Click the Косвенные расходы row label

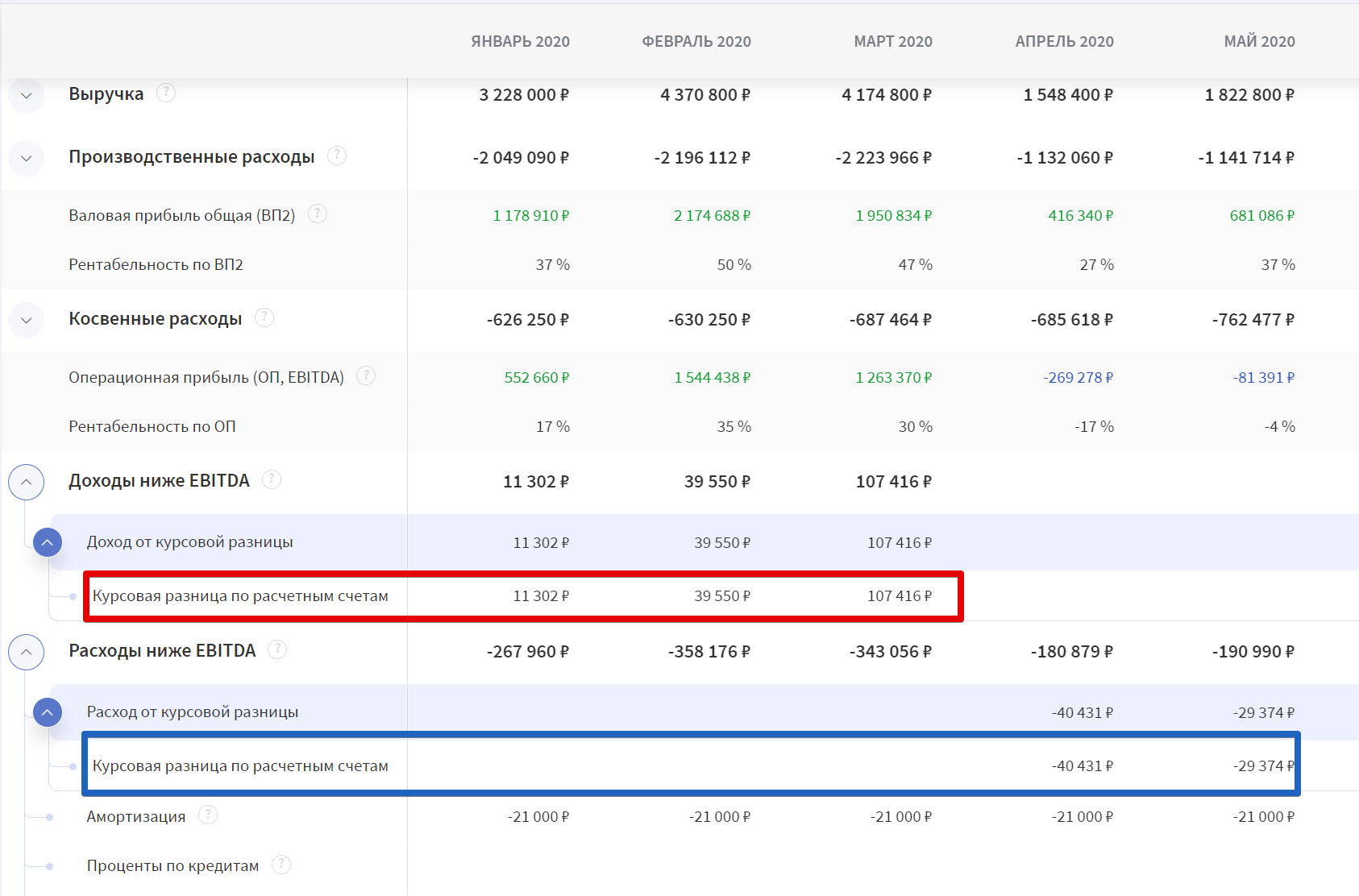(156, 319)
